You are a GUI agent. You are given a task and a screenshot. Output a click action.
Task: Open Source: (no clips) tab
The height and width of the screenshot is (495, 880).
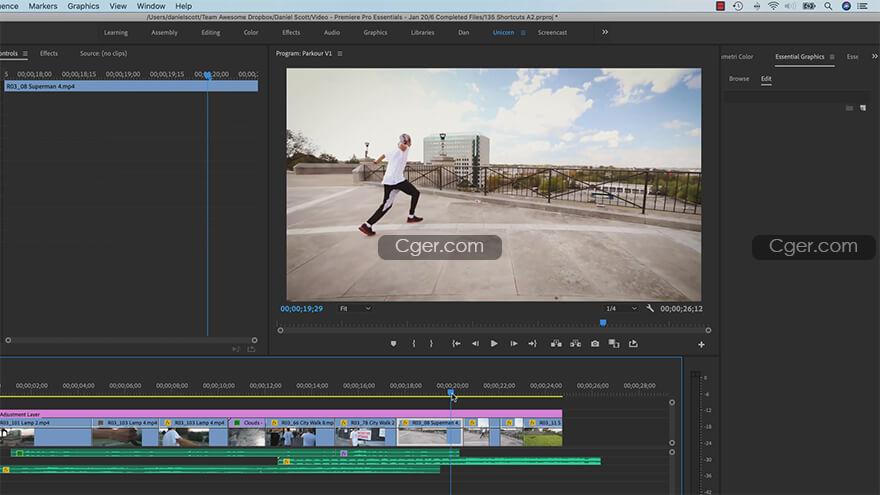(103, 53)
